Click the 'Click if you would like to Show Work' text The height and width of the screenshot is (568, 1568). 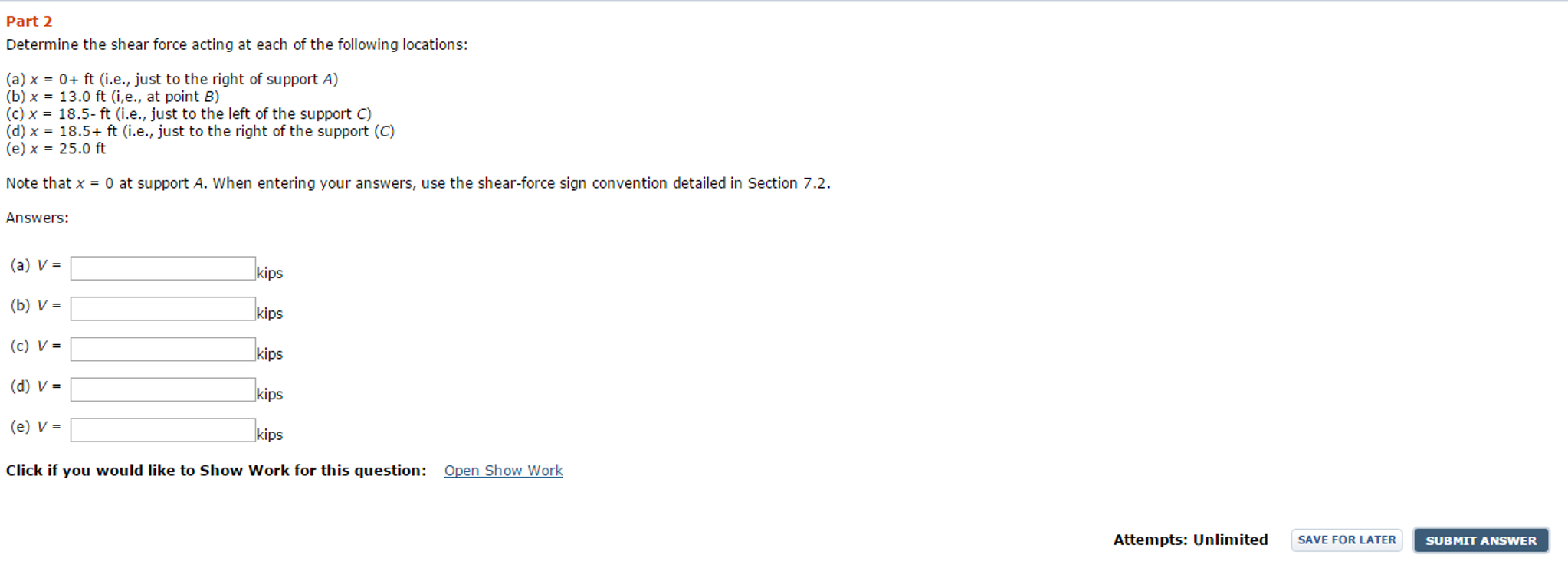click(215, 471)
